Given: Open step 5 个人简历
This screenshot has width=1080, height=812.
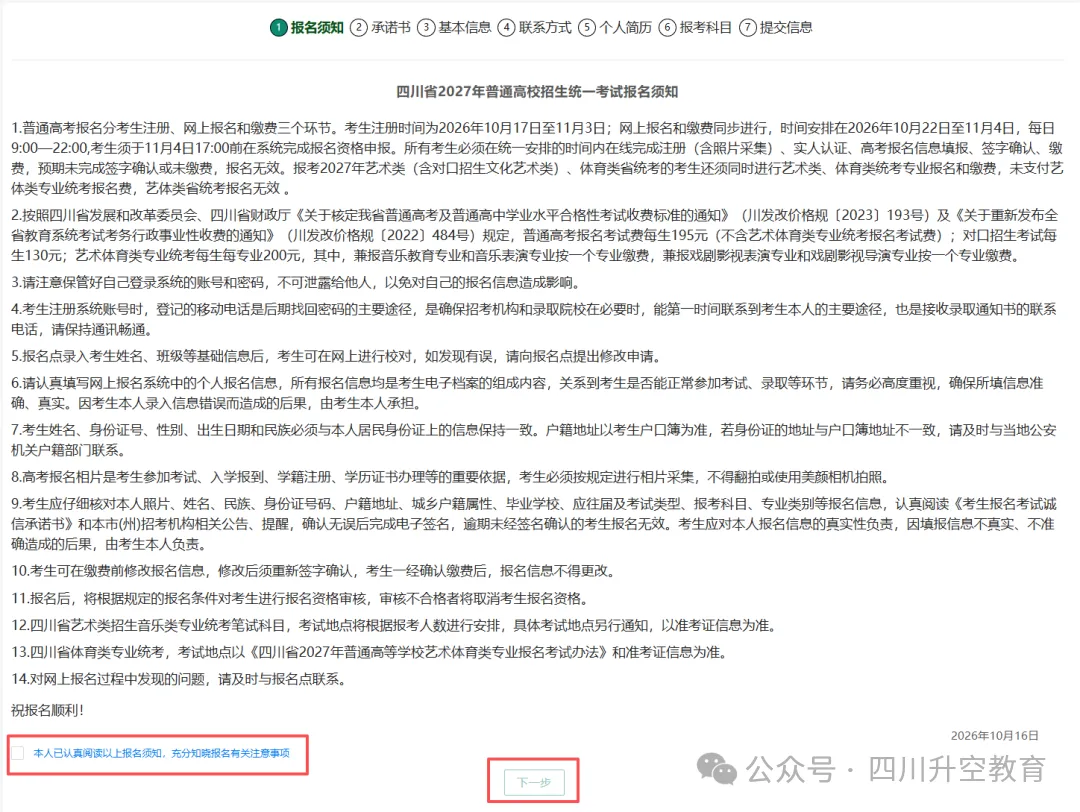Looking at the screenshot, I should [x=615, y=28].
